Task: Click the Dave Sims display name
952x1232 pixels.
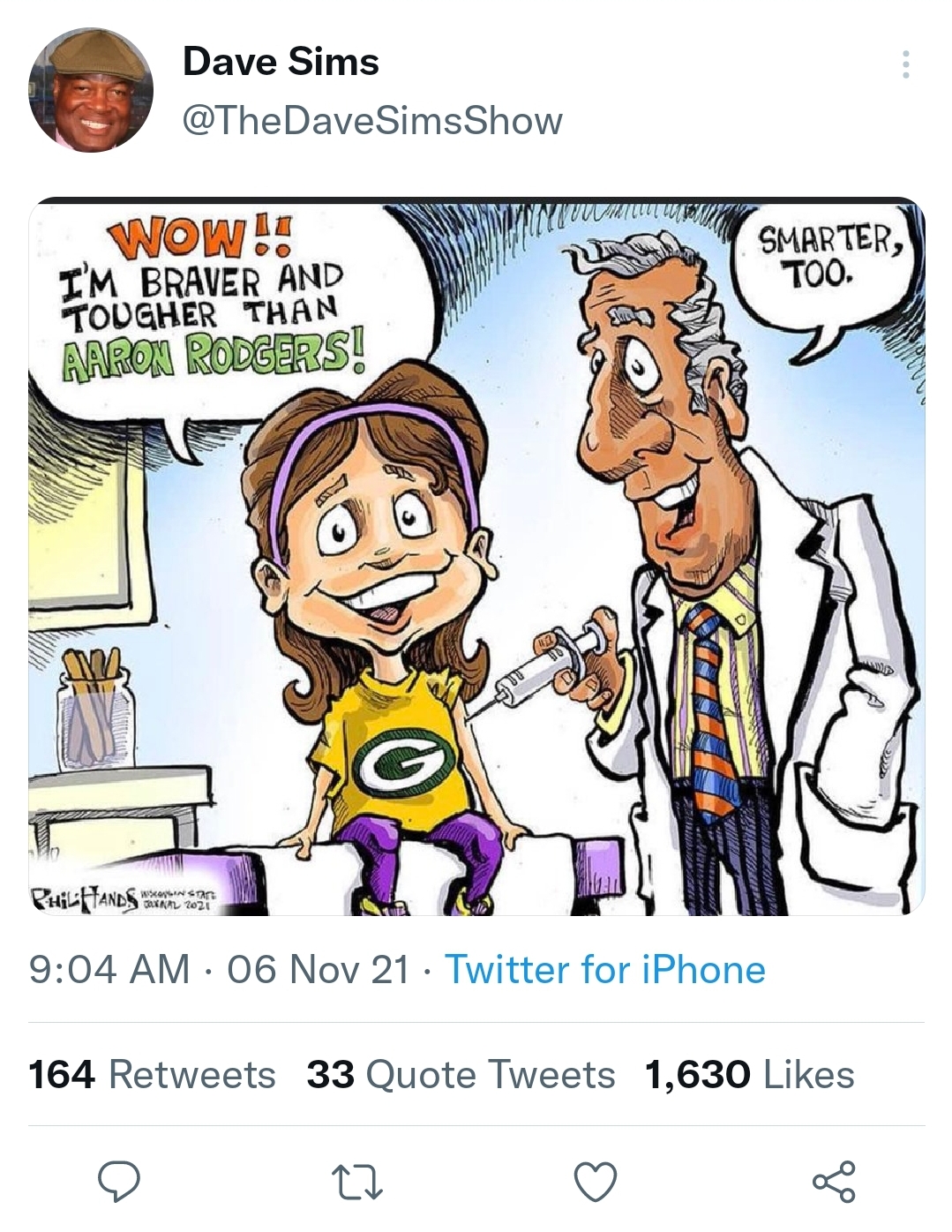Action: coord(281,62)
